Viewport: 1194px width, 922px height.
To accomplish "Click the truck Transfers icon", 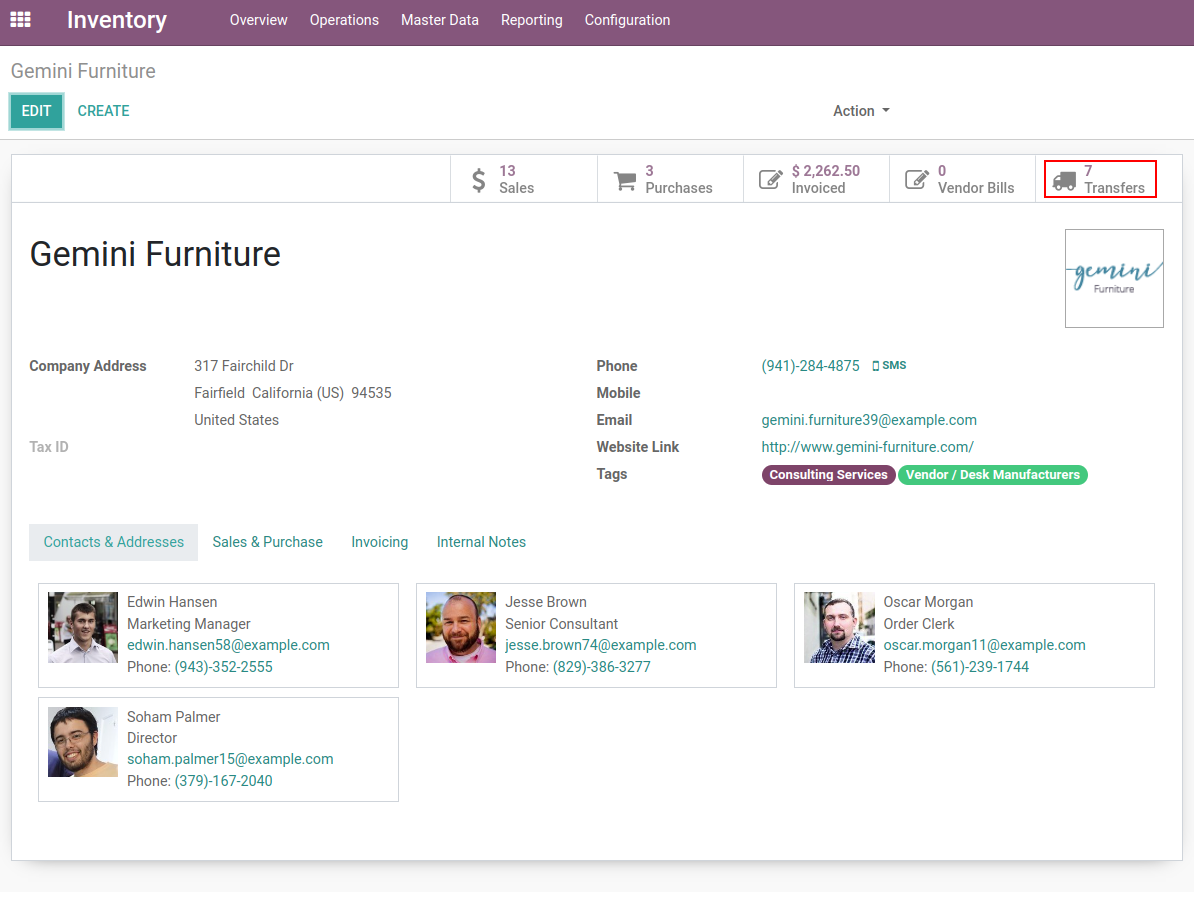I will (1064, 180).
